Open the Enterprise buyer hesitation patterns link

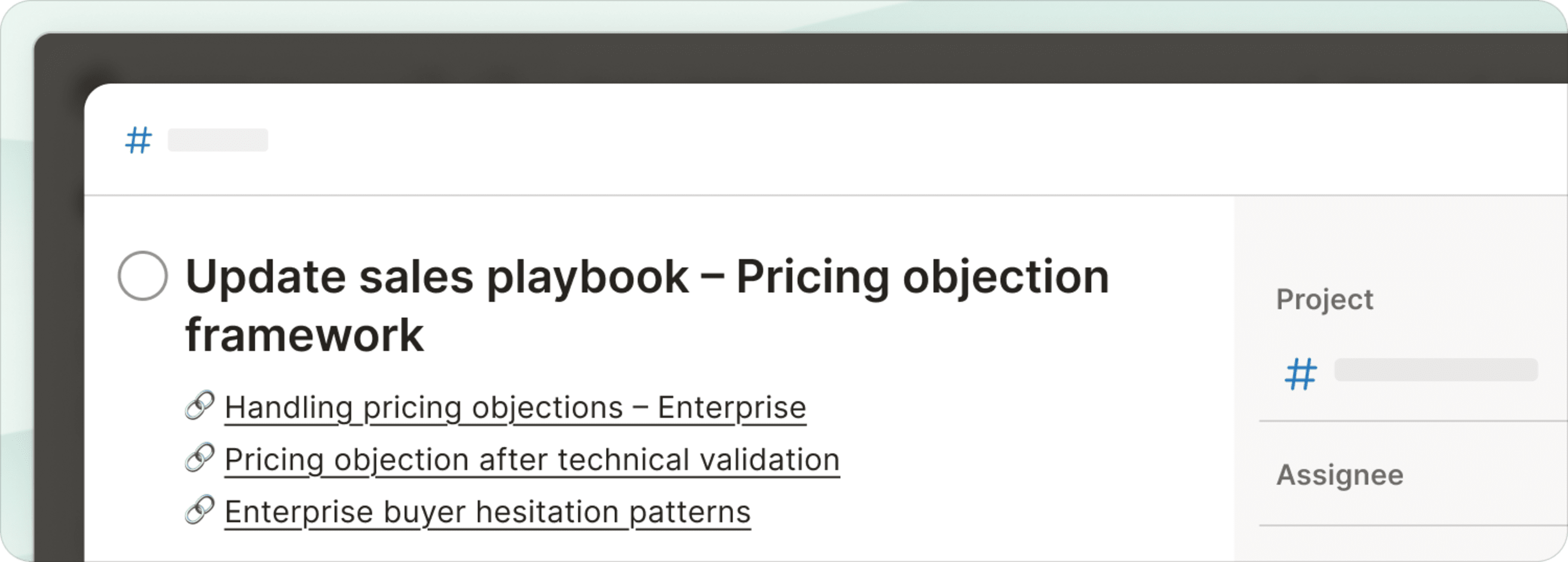point(487,512)
